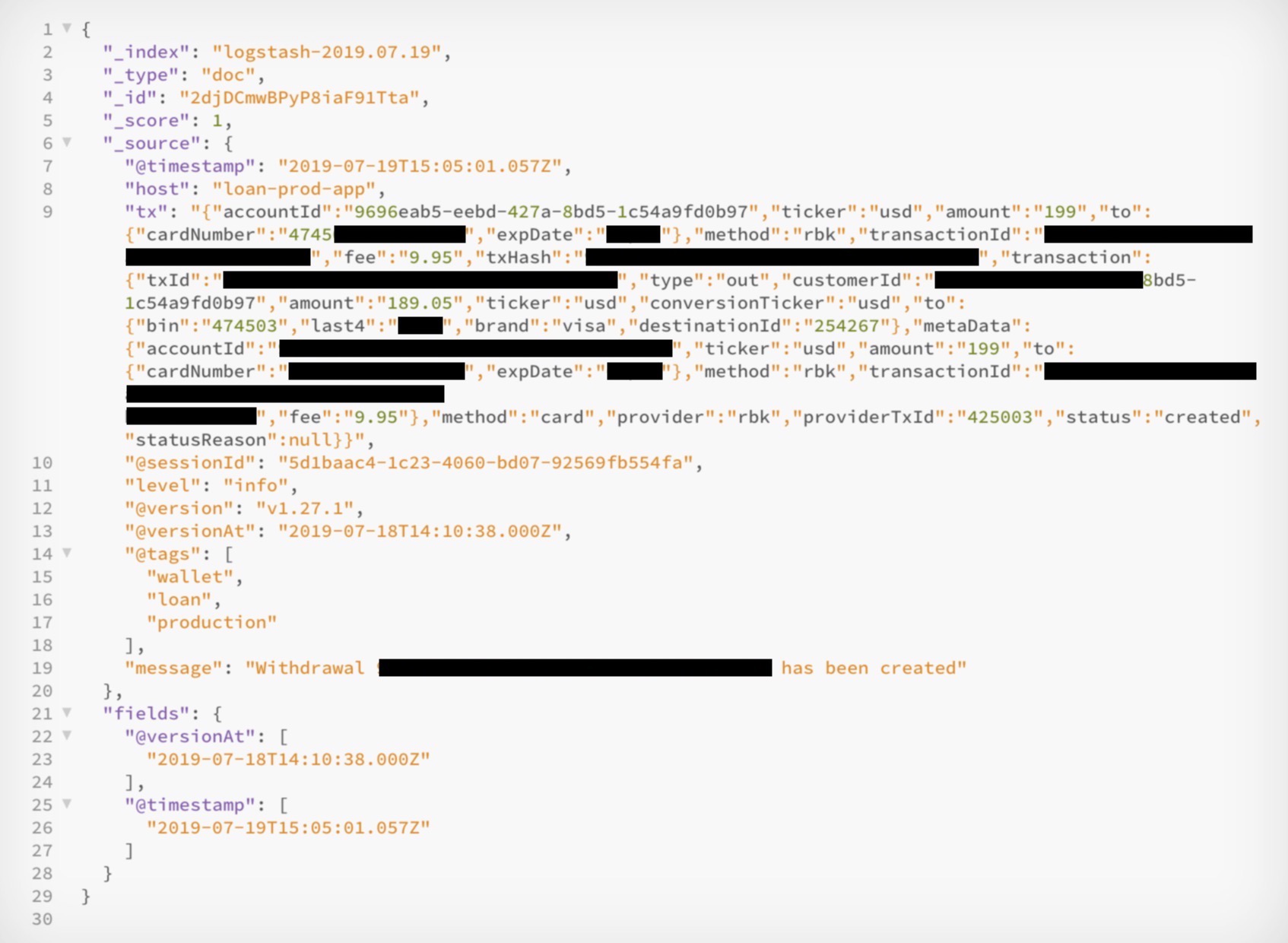Collapse the "_source" object fold arrow
Image resolution: width=1288 pixels, height=943 pixels.
point(67,142)
